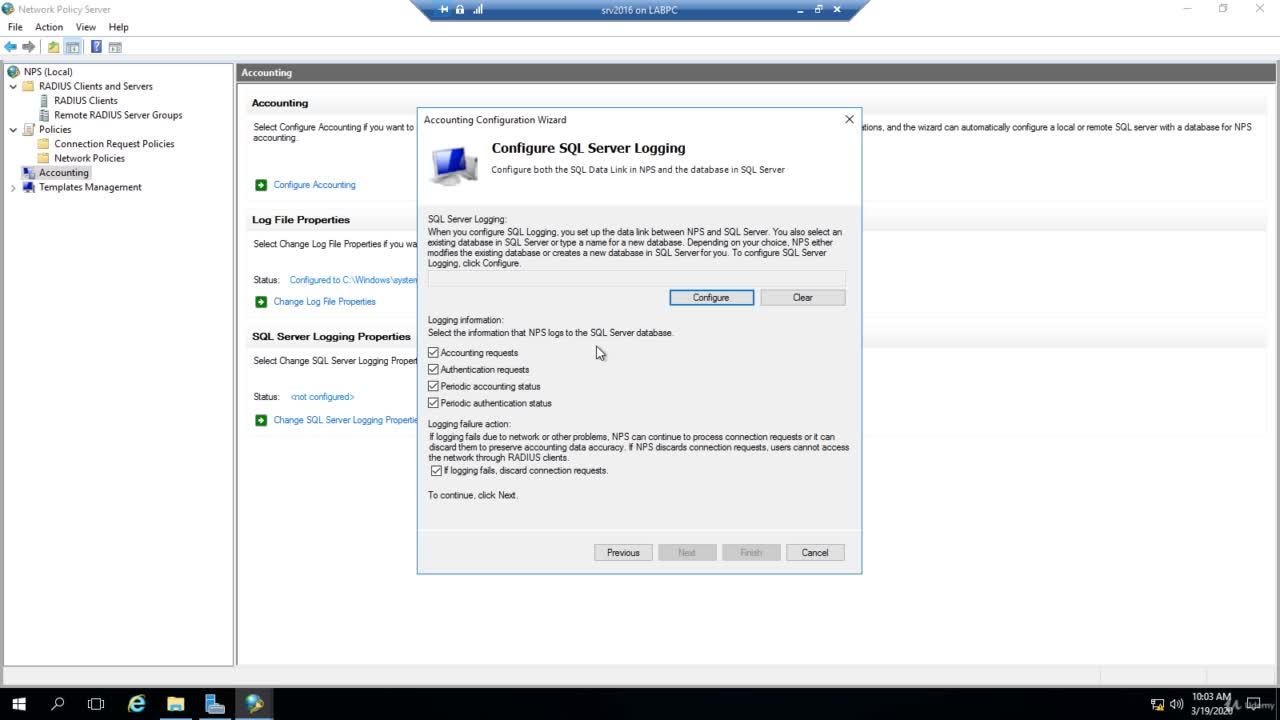Click green arrow icon beside Configure Accounting
1280x720 pixels.
point(261,185)
